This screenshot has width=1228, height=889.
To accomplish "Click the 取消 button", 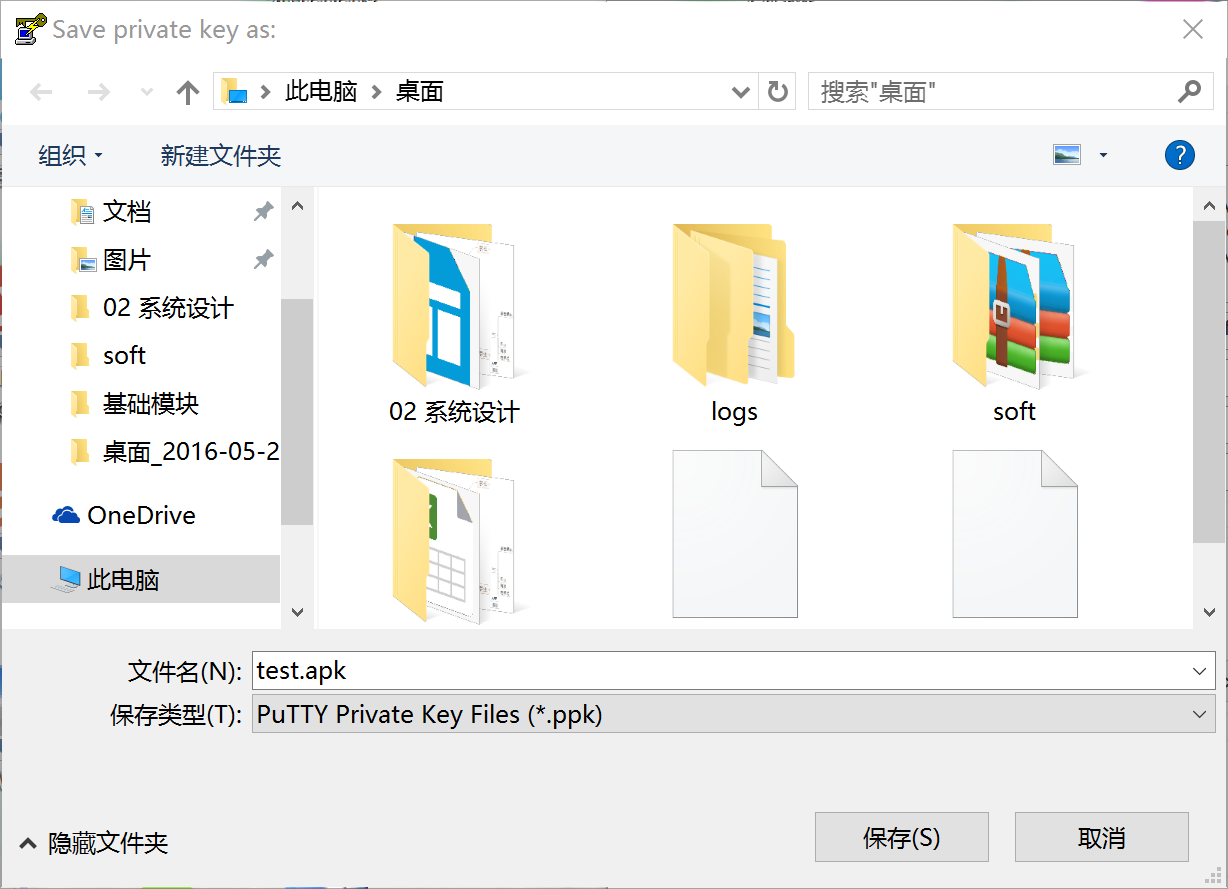I will (x=1101, y=837).
